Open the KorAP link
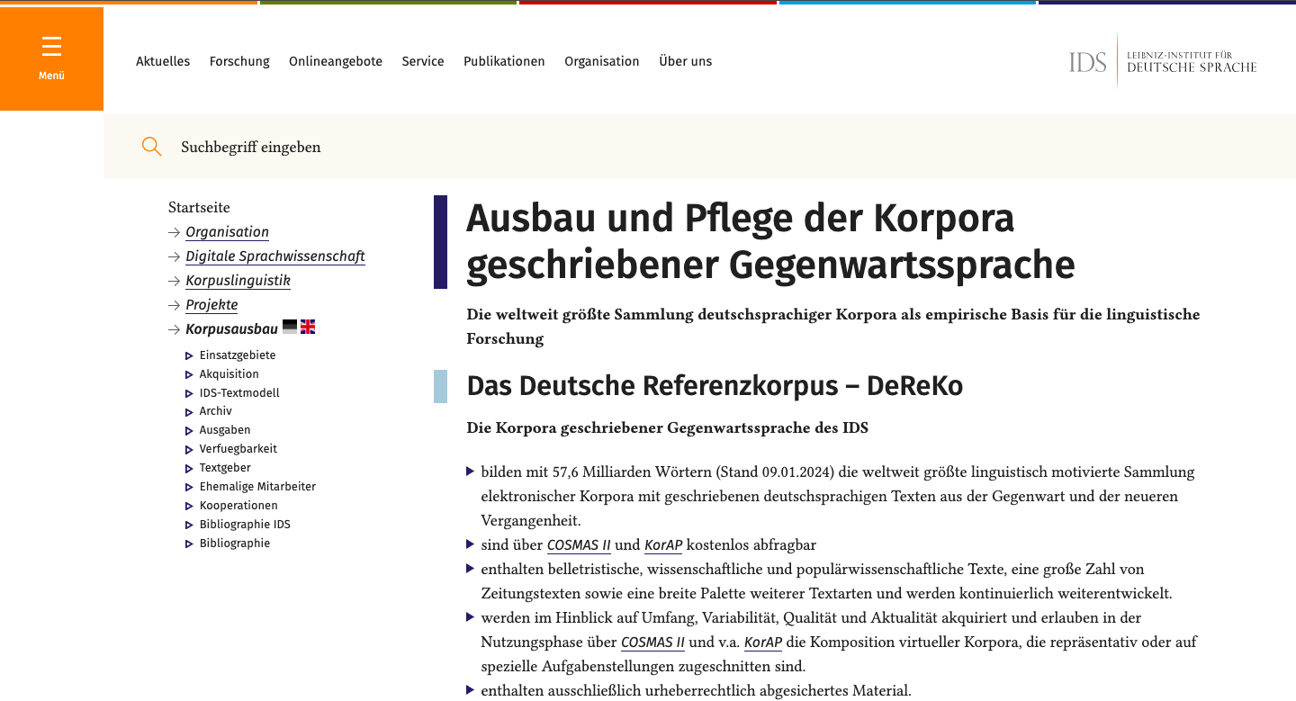The width and height of the screenshot is (1296, 701). click(x=664, y=544)
